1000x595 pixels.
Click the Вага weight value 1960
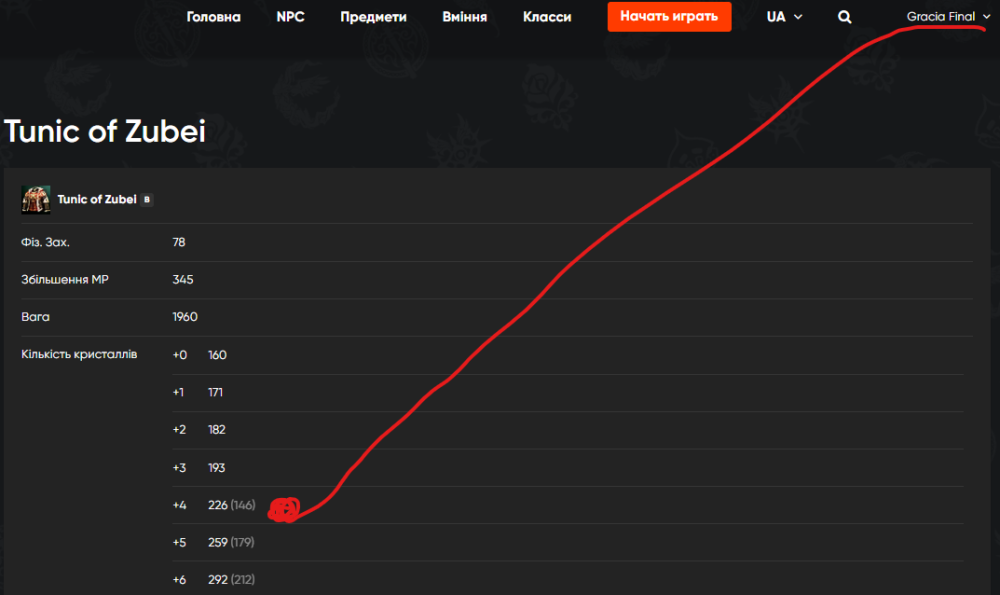click(x=185, y=317)
